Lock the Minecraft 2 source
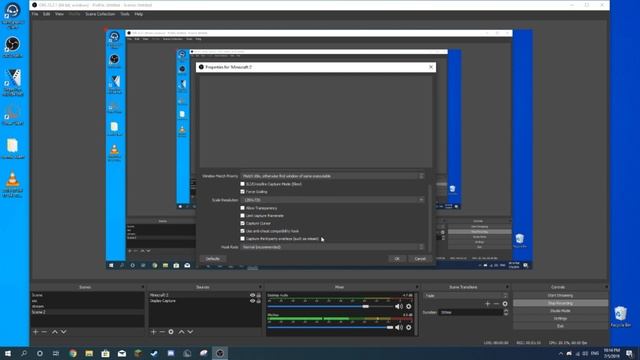Image resolution: width=640 pixels, height=360 pixels. click(258, 295)
